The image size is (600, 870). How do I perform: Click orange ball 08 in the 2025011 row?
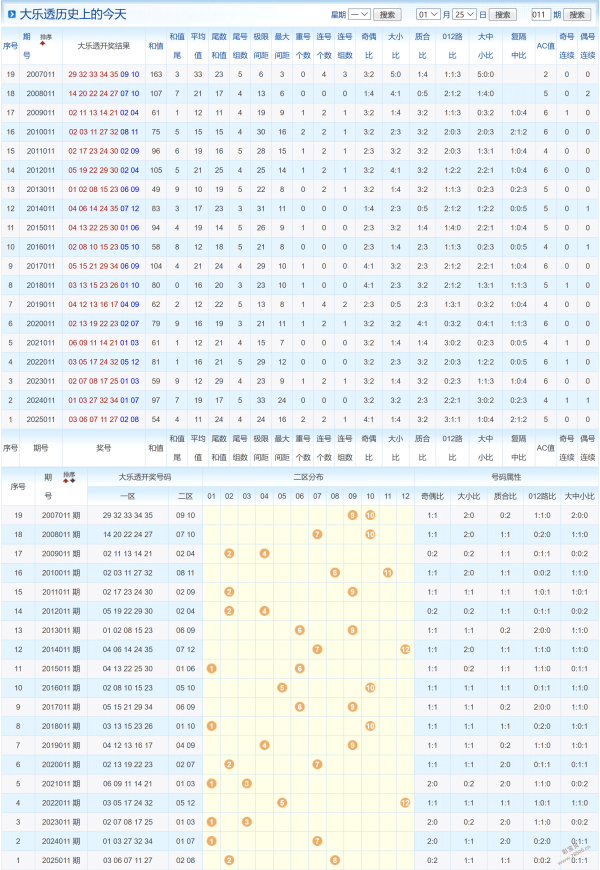(335, 860)
